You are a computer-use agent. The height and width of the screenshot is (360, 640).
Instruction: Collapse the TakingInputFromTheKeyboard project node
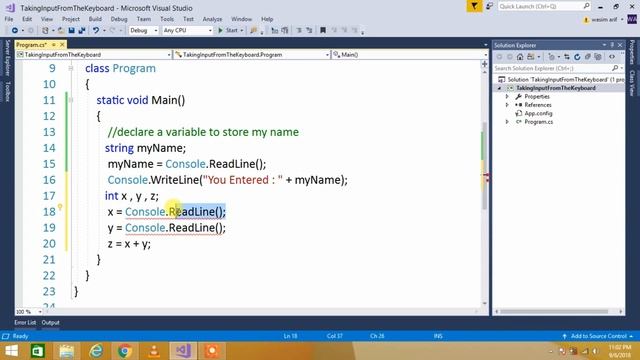click(499, 88)
